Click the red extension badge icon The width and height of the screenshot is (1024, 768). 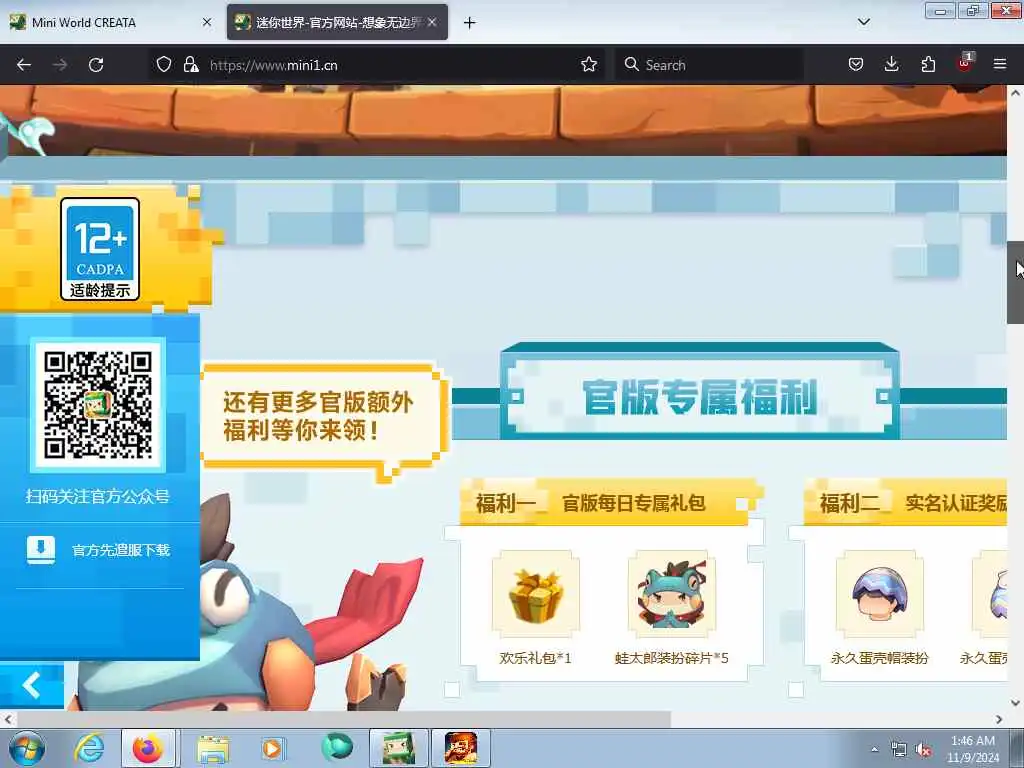964,63
